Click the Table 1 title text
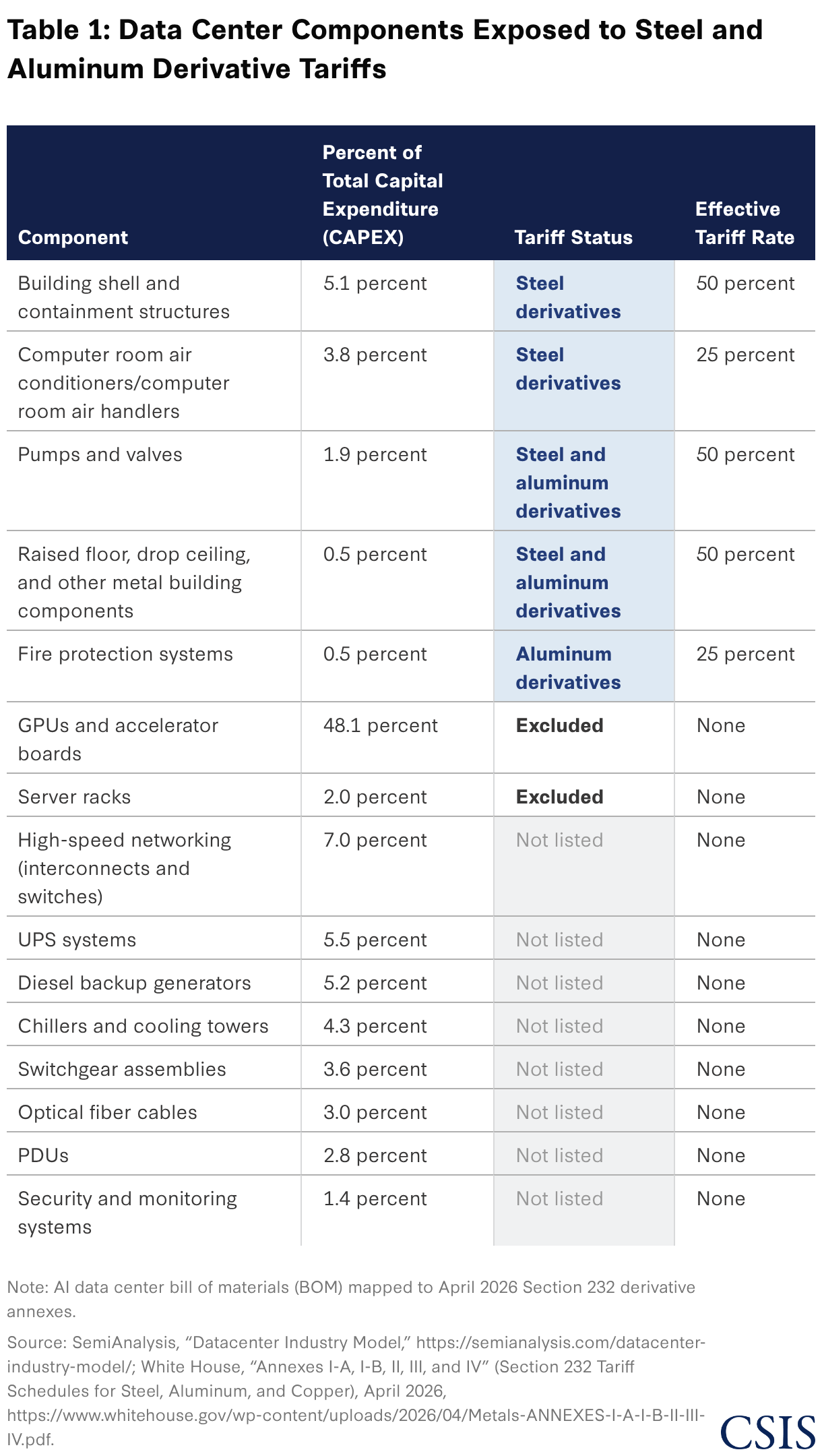Image resolution: width=822 pixels, height=1456 pixels. point(385,49)
